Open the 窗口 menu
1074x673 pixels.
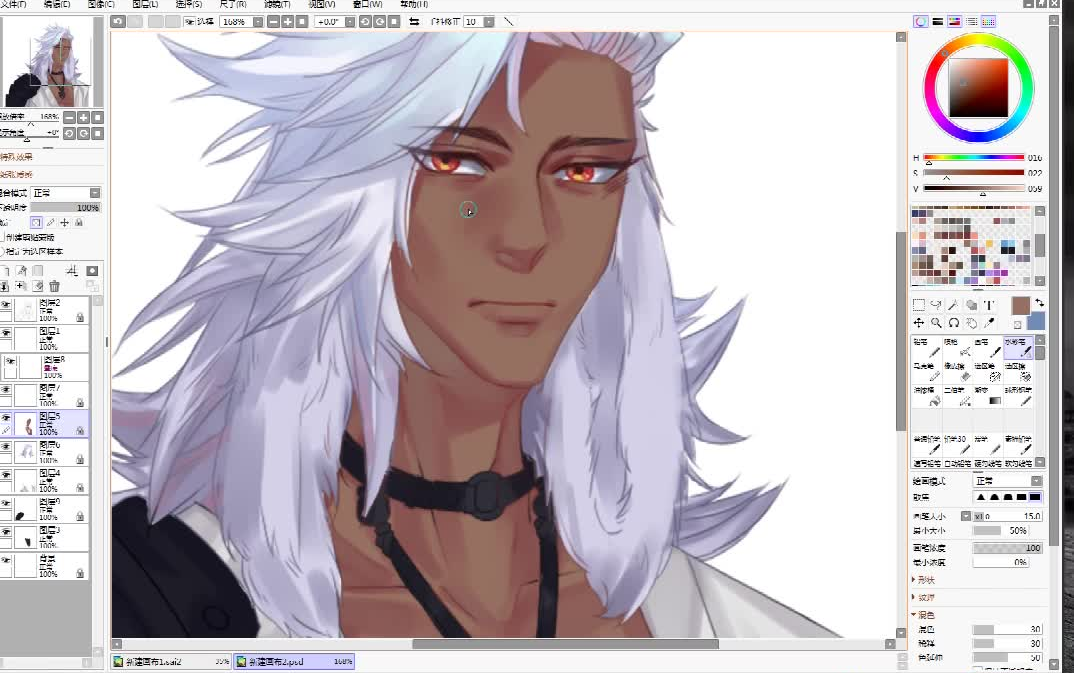367,4
